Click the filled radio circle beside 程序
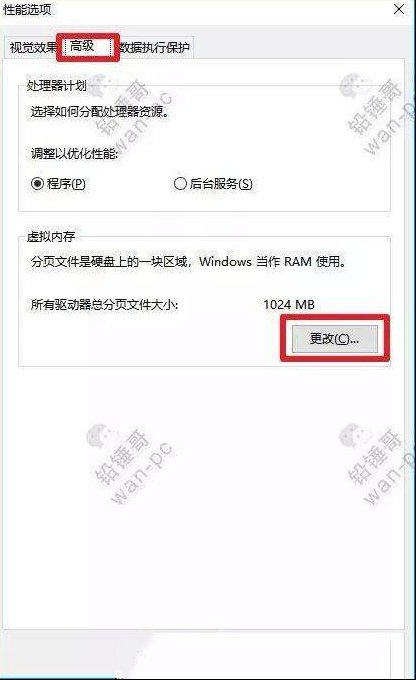 (37, 184)
